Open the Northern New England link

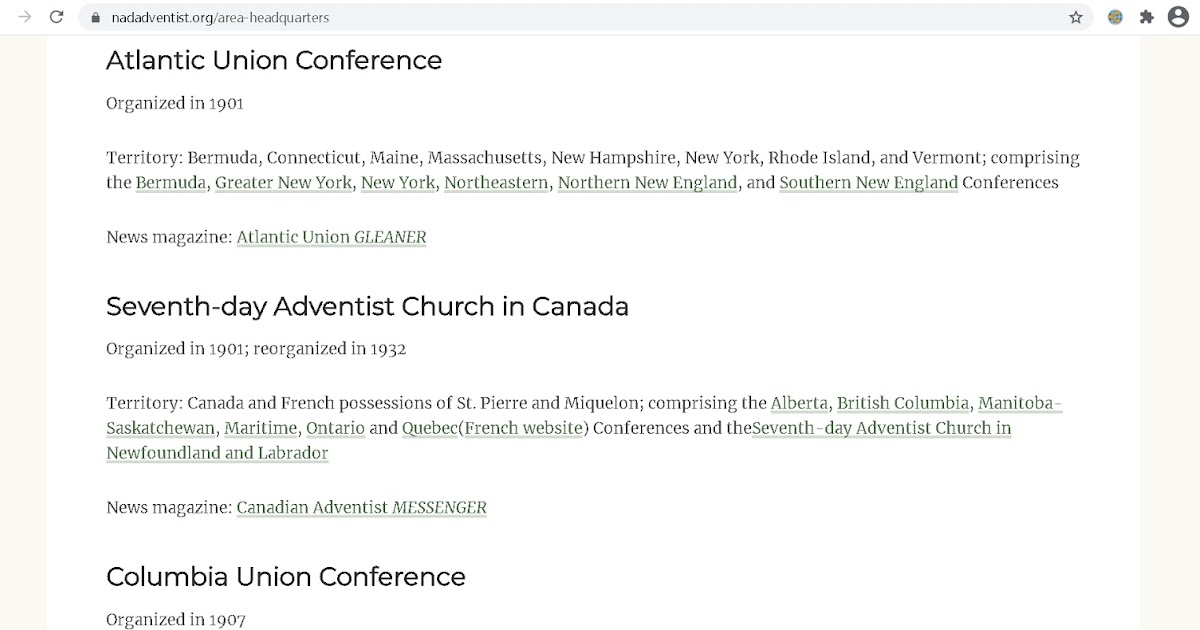point(647,182)
